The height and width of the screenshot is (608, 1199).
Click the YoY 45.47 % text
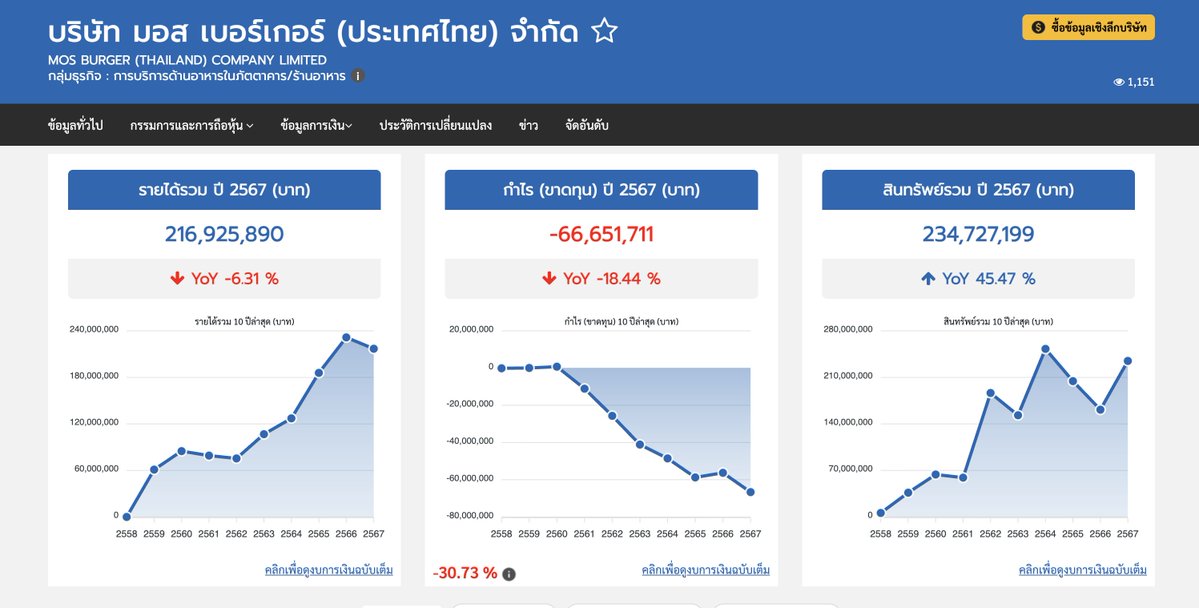[989, 278]
